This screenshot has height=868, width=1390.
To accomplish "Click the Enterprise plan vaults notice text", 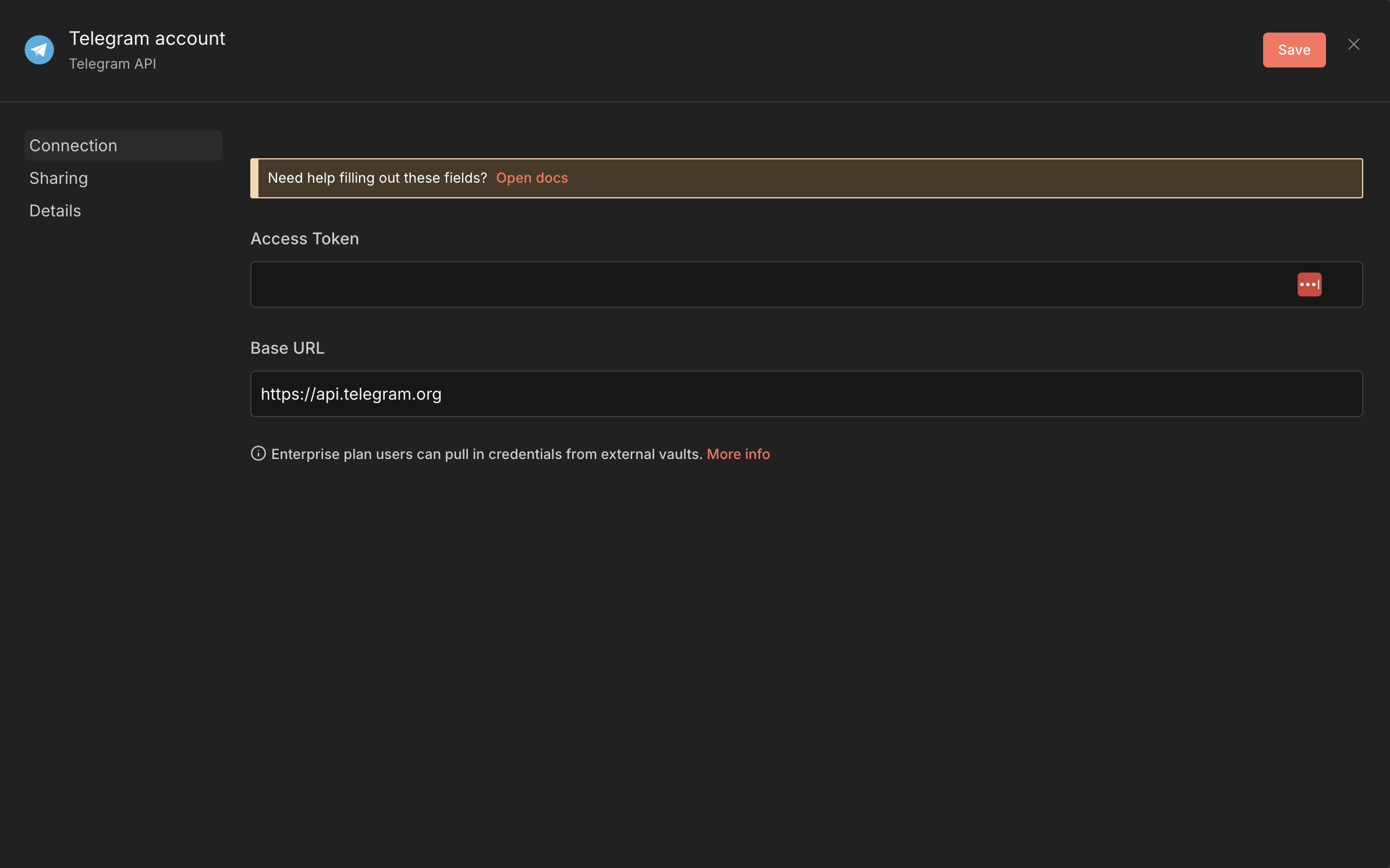I will tap(487, 454).
